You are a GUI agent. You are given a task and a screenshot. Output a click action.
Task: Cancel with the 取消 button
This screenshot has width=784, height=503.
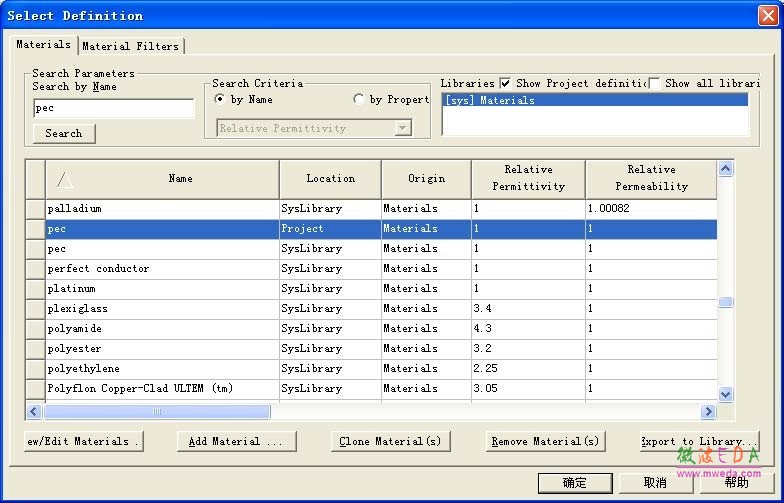pyautogui.click(x=656, y=483)
